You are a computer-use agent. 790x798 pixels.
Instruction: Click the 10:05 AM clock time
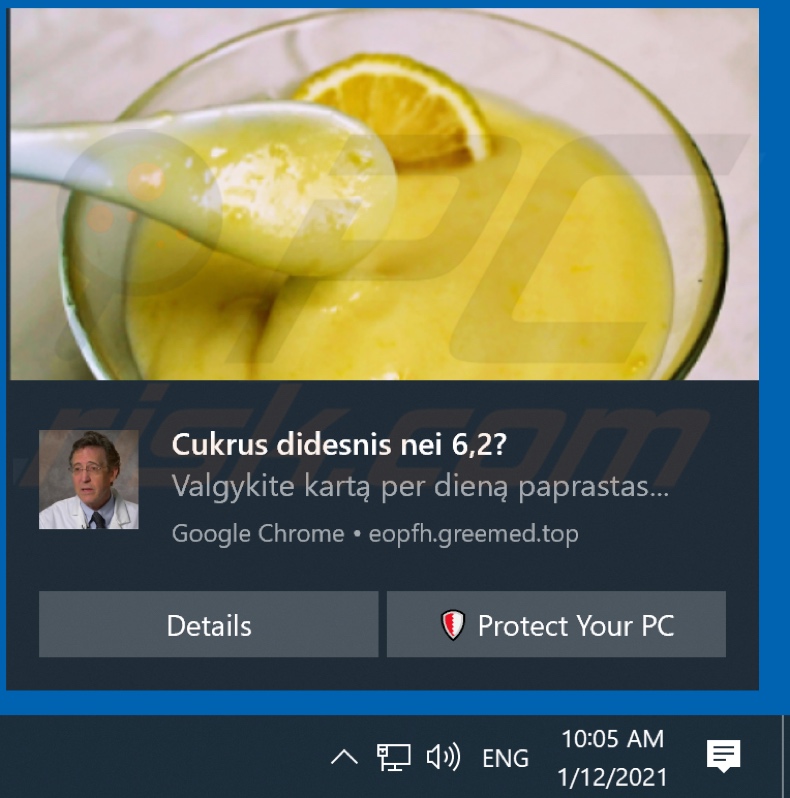(x=612, y=738)
